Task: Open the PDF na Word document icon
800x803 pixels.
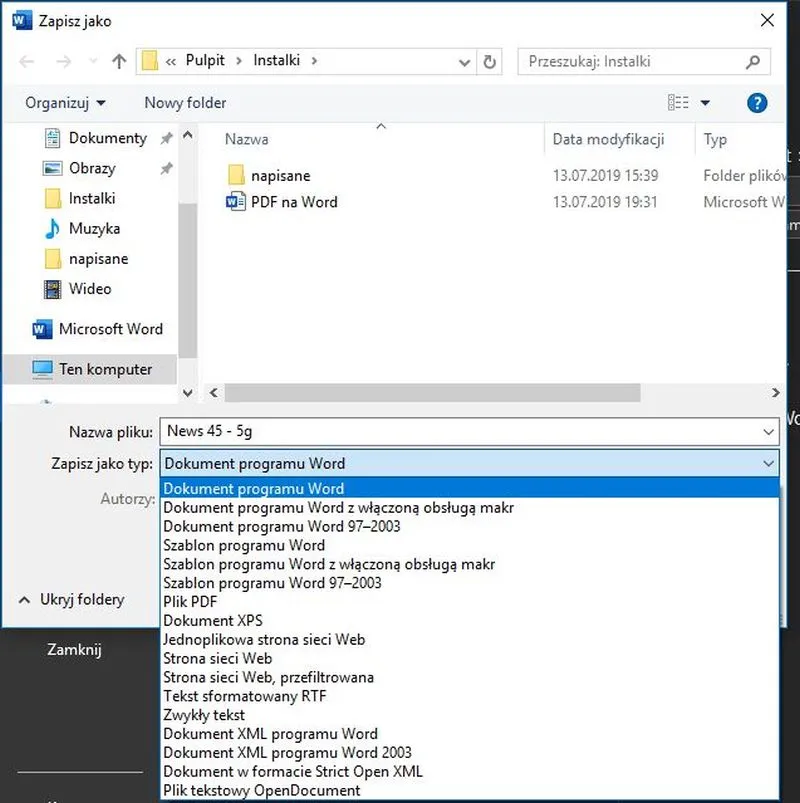Action: tap(236, 203)
